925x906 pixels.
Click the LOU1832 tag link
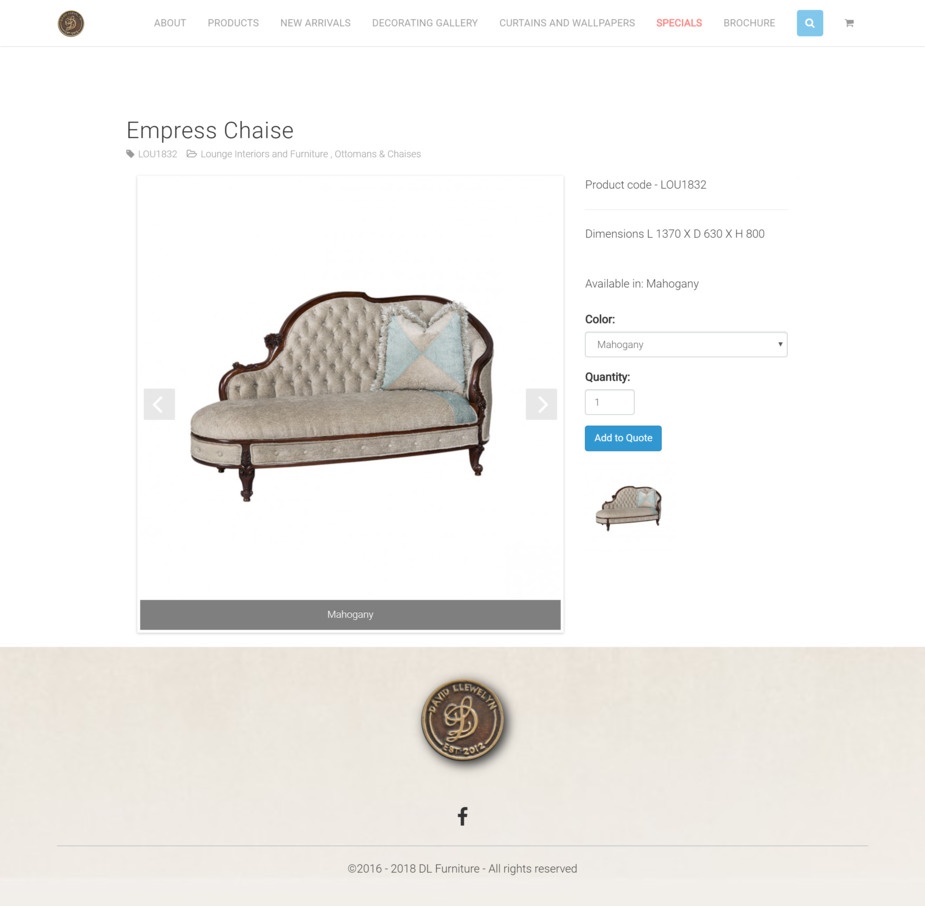coord(158,154)
